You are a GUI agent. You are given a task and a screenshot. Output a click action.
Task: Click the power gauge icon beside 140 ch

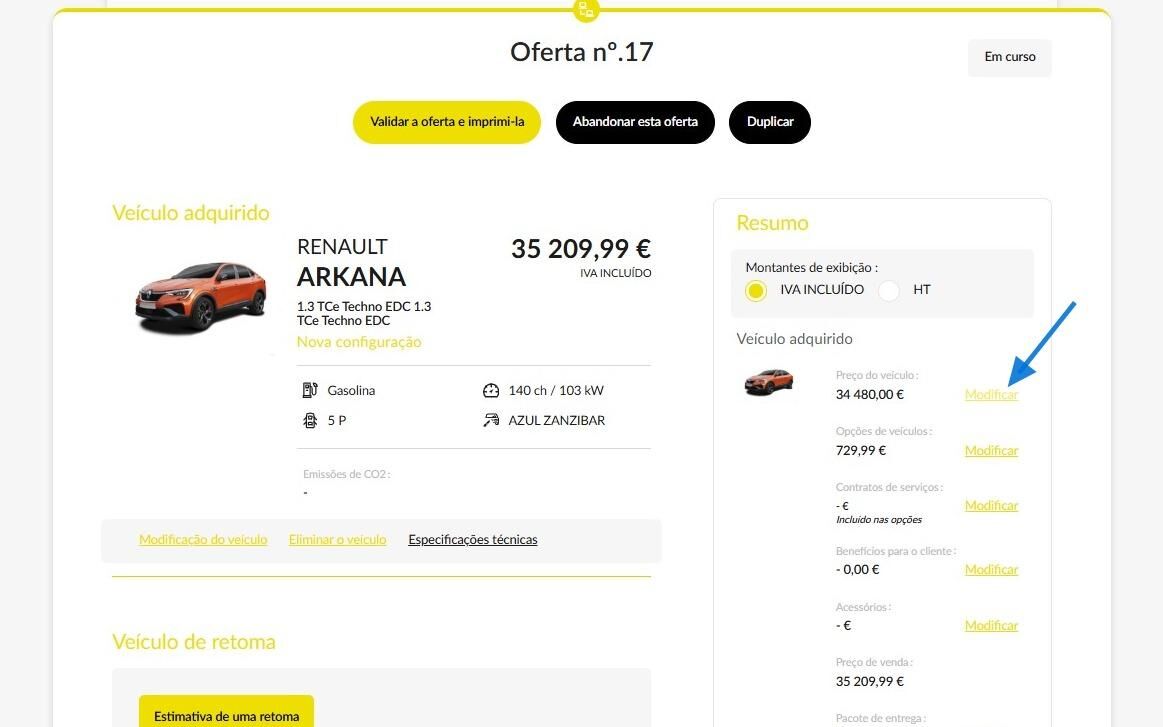(x=491, y=390)
